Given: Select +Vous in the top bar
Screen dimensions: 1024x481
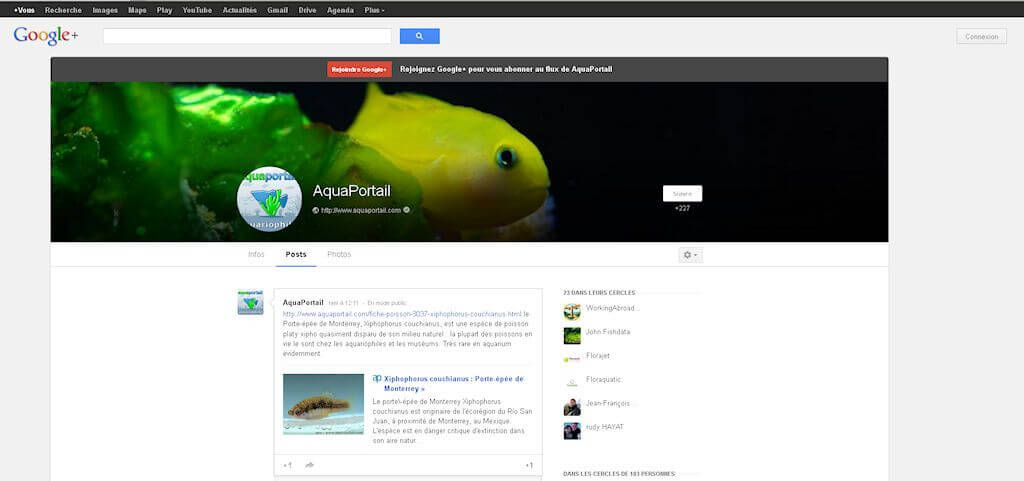Looking at the screenshot, I should 24,10.
